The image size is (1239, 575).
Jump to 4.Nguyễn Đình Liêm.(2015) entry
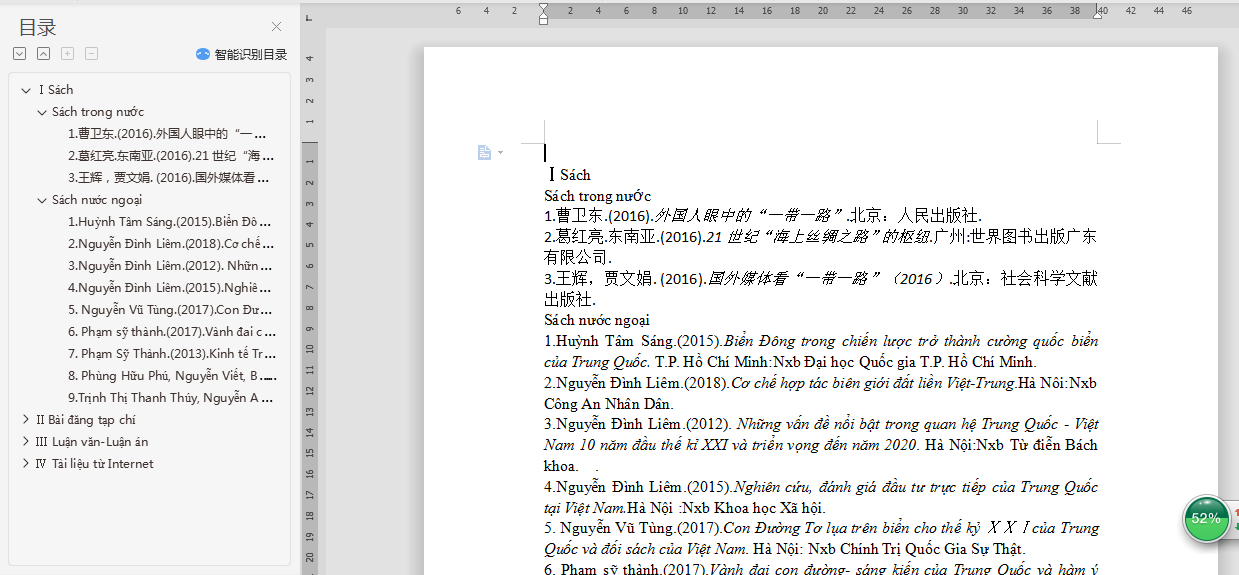(x=171, y=288)
